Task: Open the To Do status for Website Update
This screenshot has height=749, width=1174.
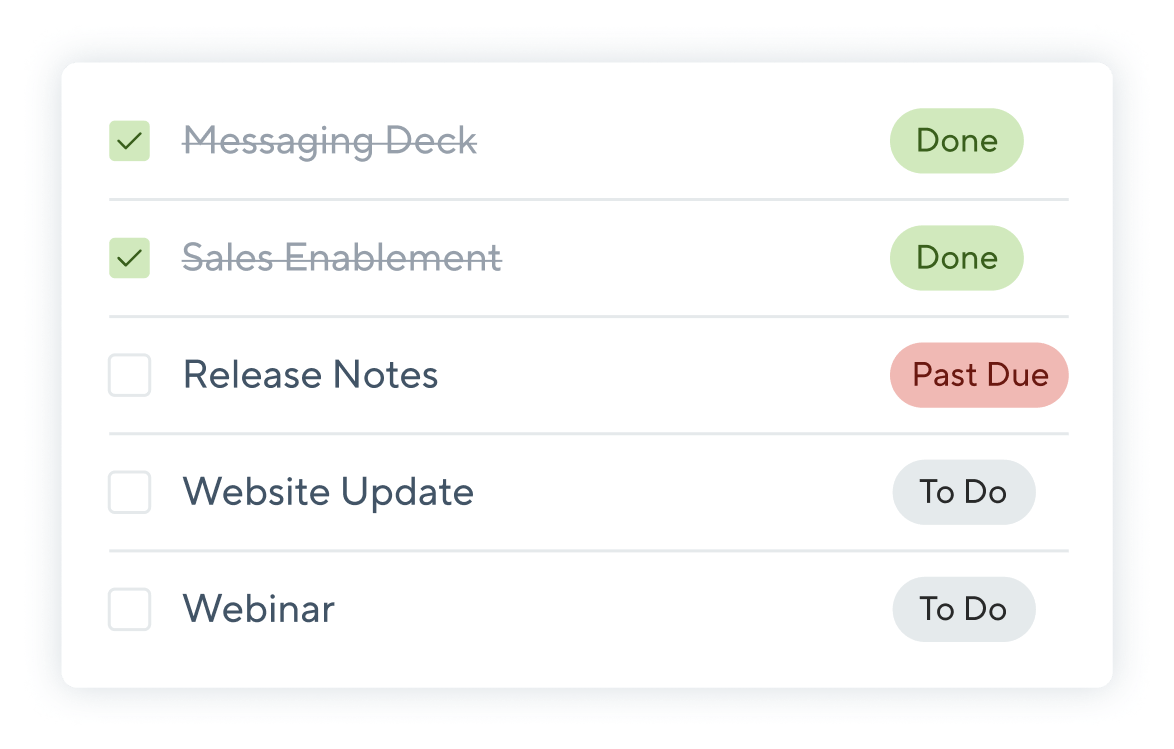Action: (964, 492)
